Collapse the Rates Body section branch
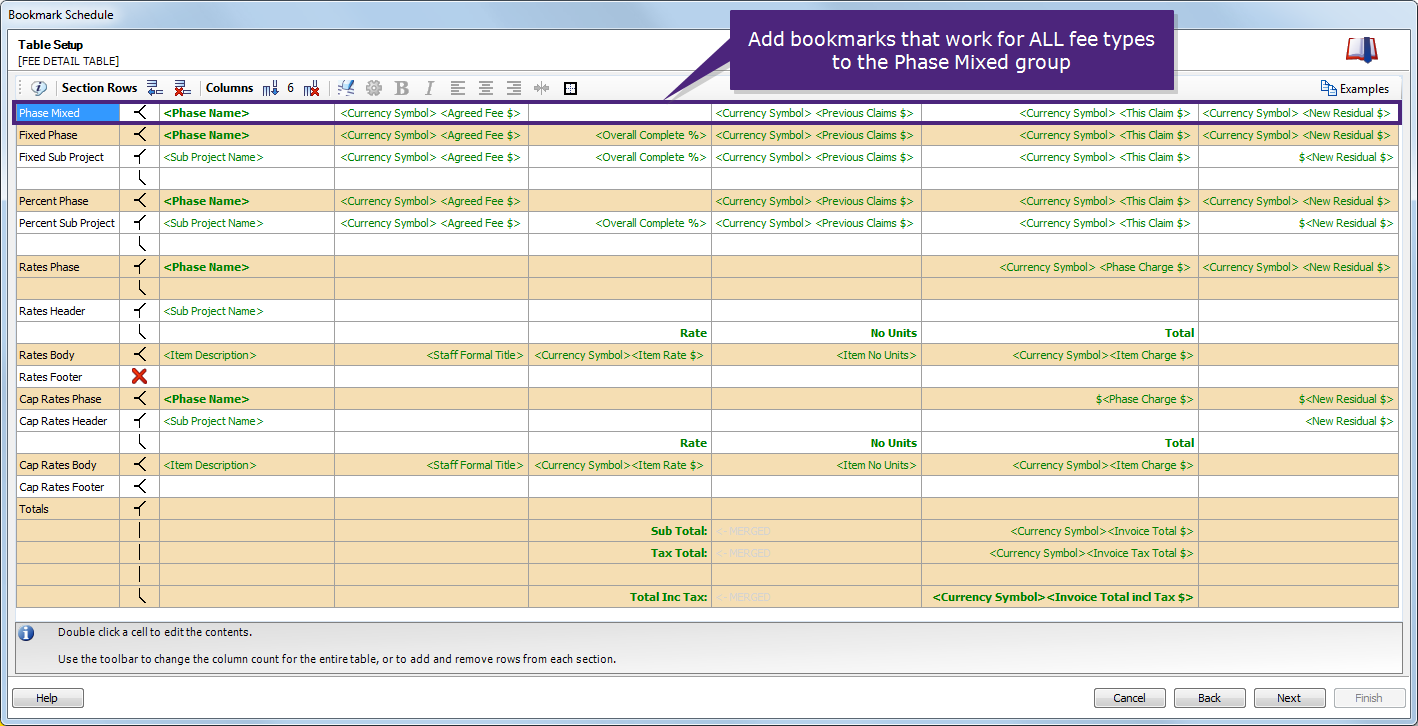Viewport: 1418px width, 726px height. point(138,354)
